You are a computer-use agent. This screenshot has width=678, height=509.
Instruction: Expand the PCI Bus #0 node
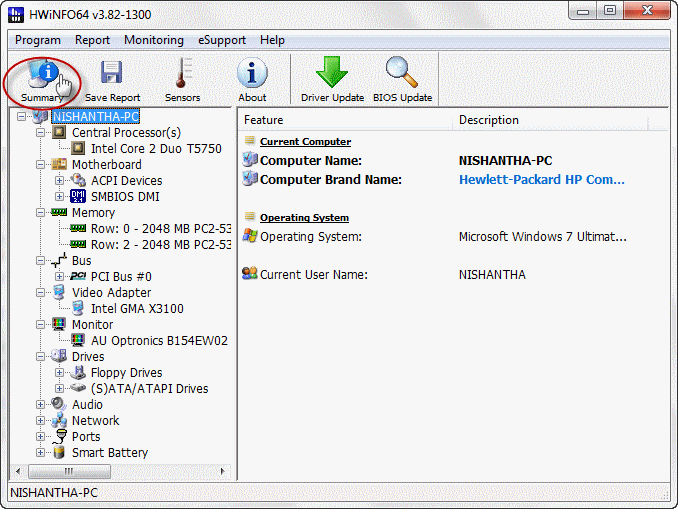59,276
